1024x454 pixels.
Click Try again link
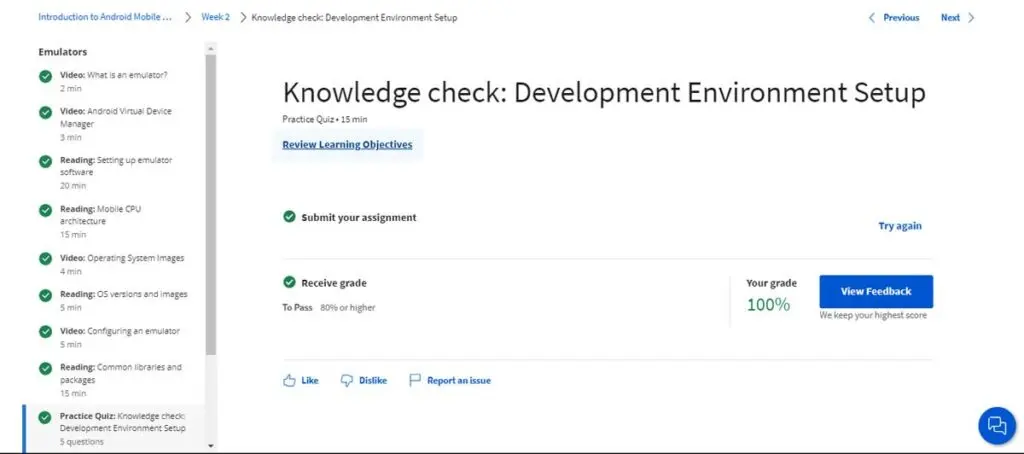(x=900, y=226)
